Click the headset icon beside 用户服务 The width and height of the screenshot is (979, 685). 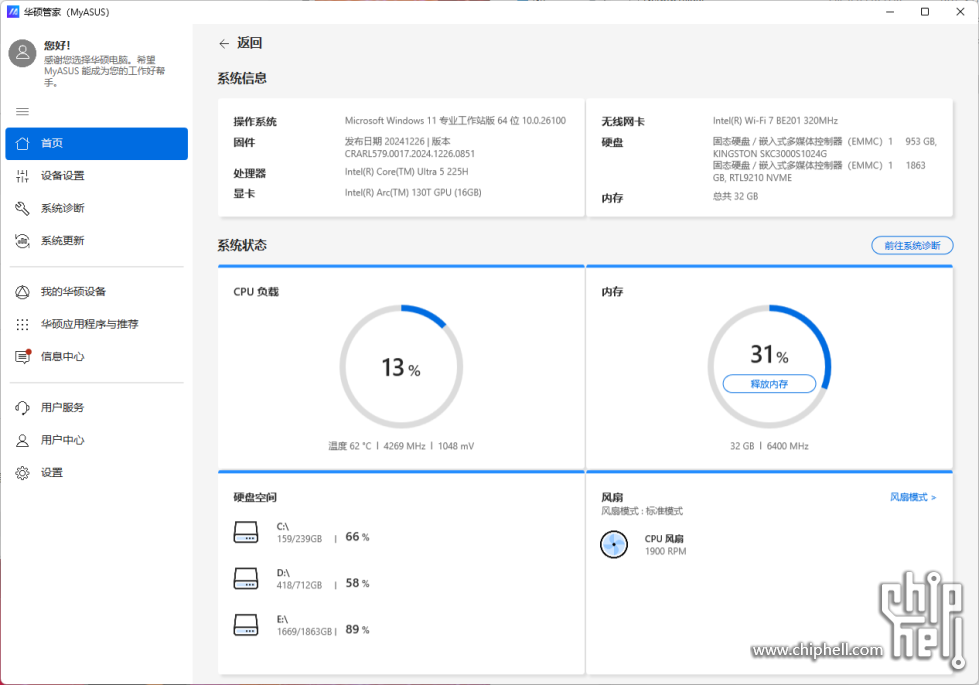click(22, 408)
